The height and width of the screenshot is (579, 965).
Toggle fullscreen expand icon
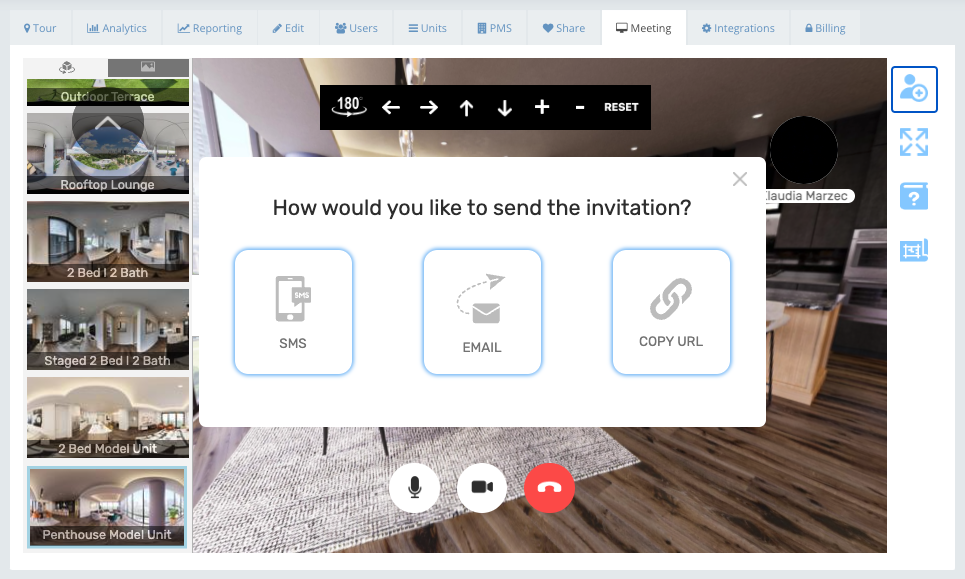913,142
